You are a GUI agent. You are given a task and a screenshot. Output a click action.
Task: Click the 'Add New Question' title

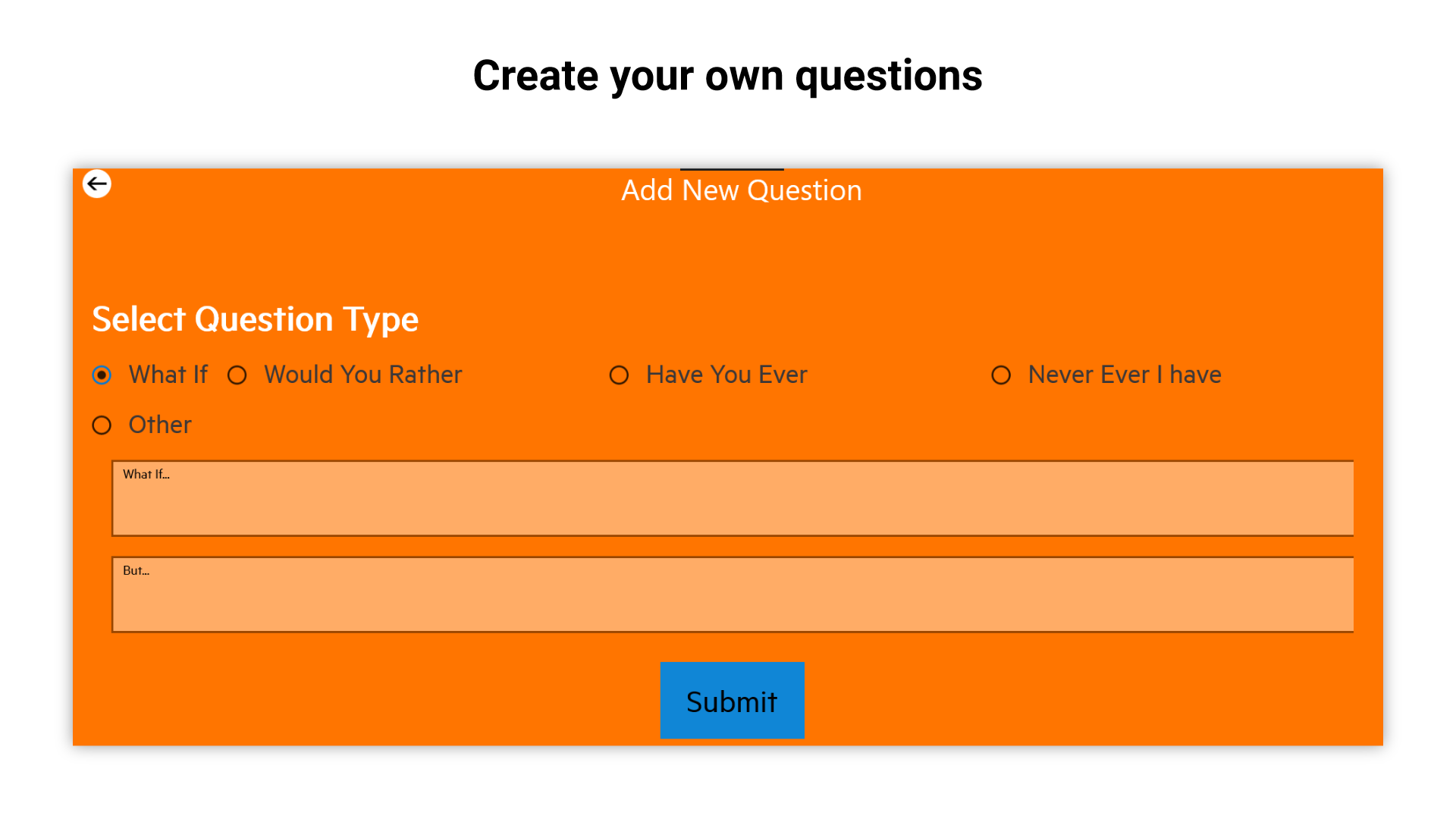coord(741,190)
